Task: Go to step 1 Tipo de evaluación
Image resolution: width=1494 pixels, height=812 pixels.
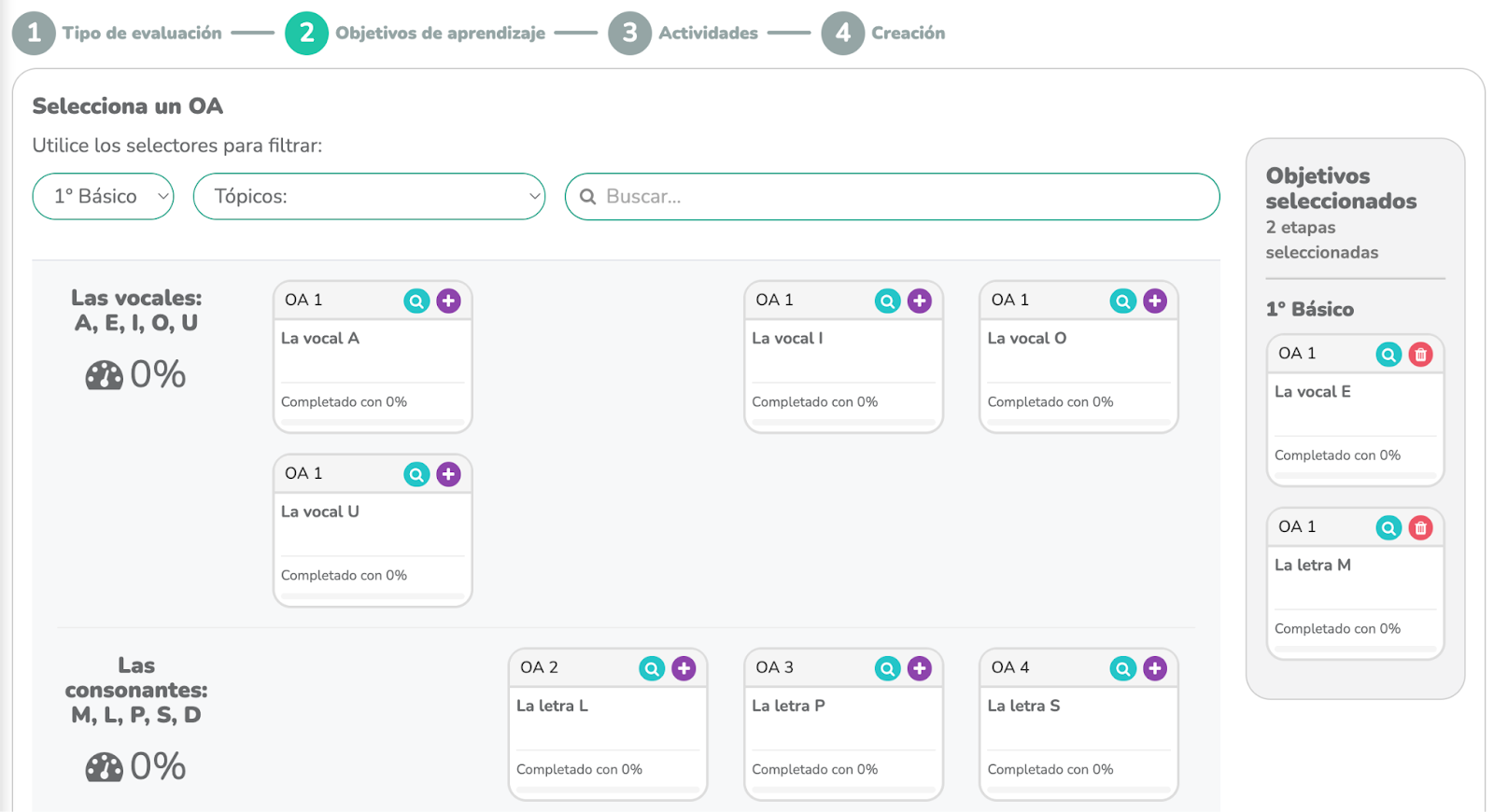Action: tap(35, 34)
